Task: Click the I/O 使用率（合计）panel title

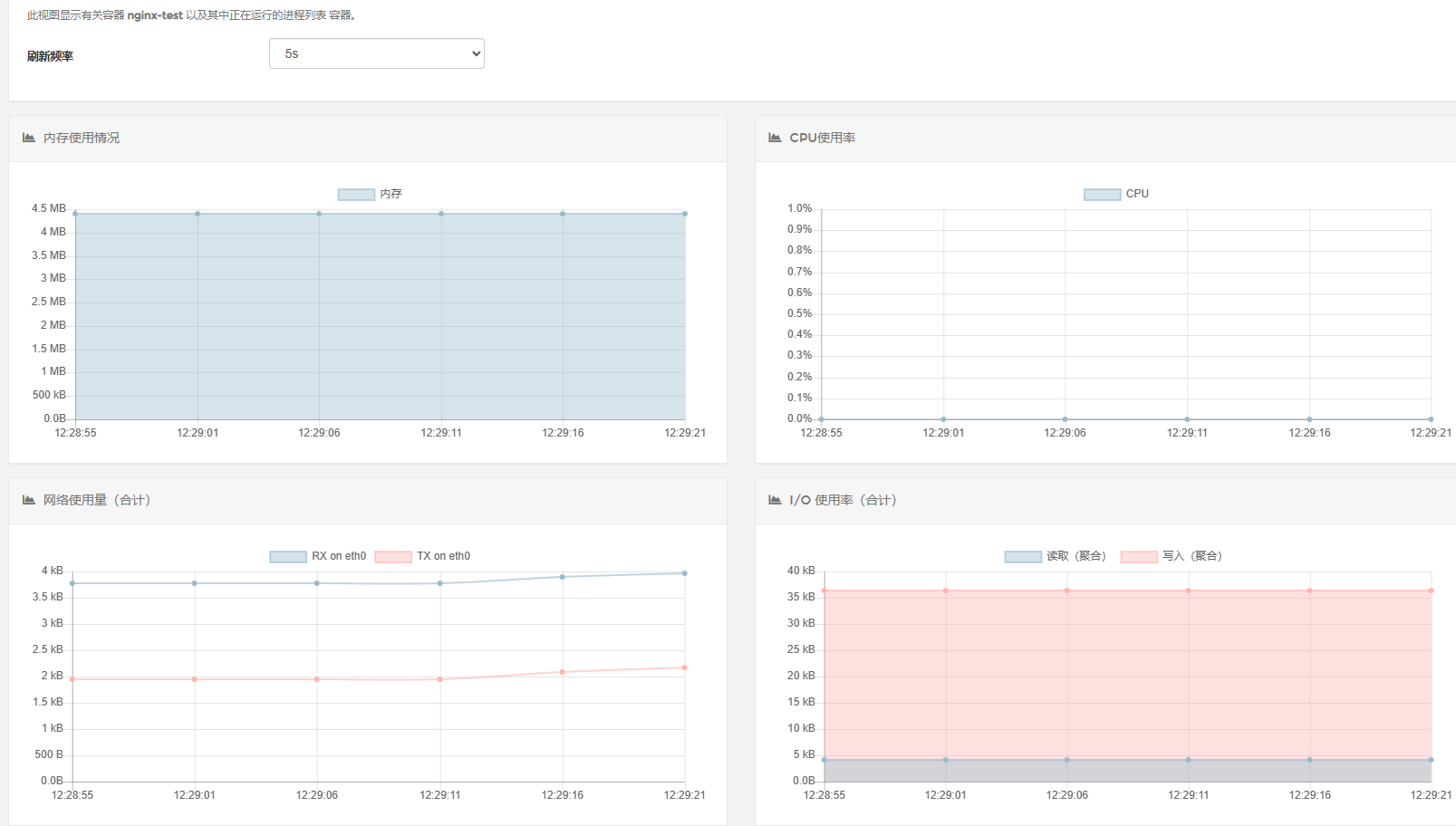Action: (x=844, y=500)
